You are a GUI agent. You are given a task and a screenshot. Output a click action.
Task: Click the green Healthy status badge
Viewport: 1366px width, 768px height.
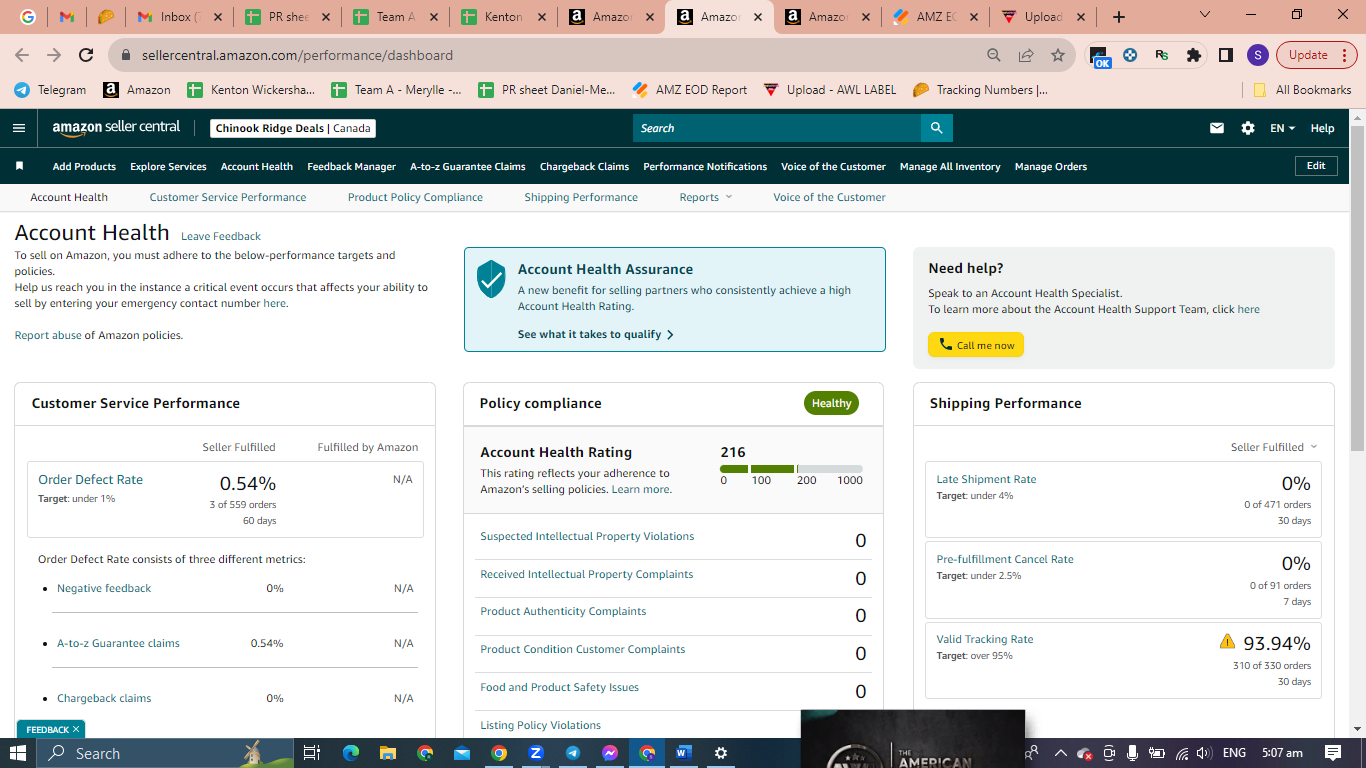point(831,403)
